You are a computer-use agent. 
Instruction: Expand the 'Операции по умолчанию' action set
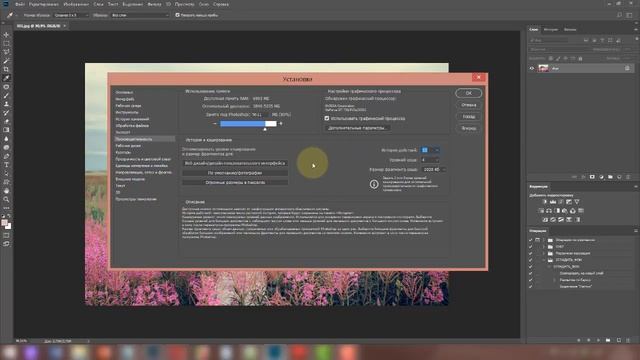tap(544, 240)
